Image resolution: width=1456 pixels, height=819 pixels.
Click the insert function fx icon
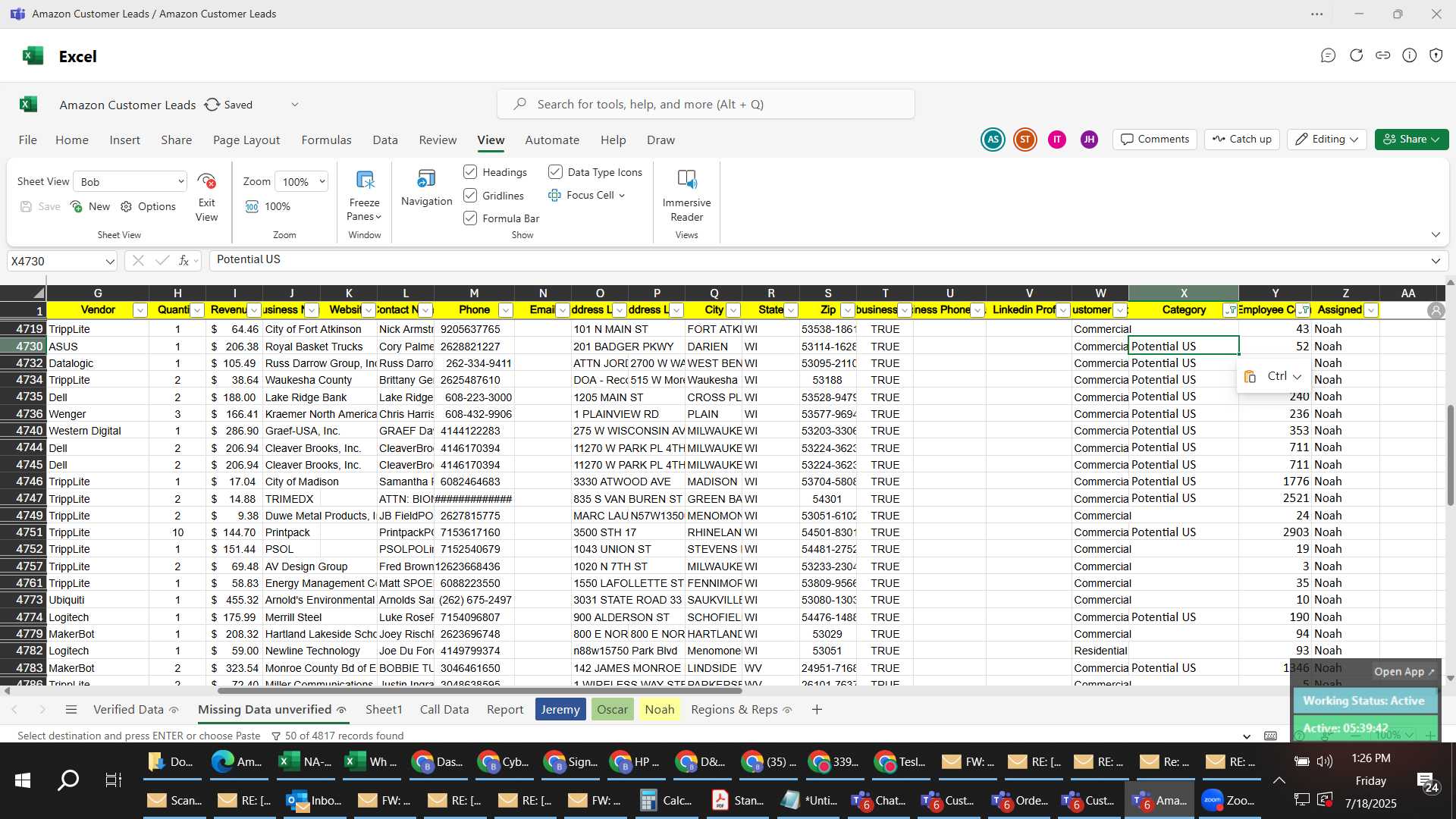184,261
